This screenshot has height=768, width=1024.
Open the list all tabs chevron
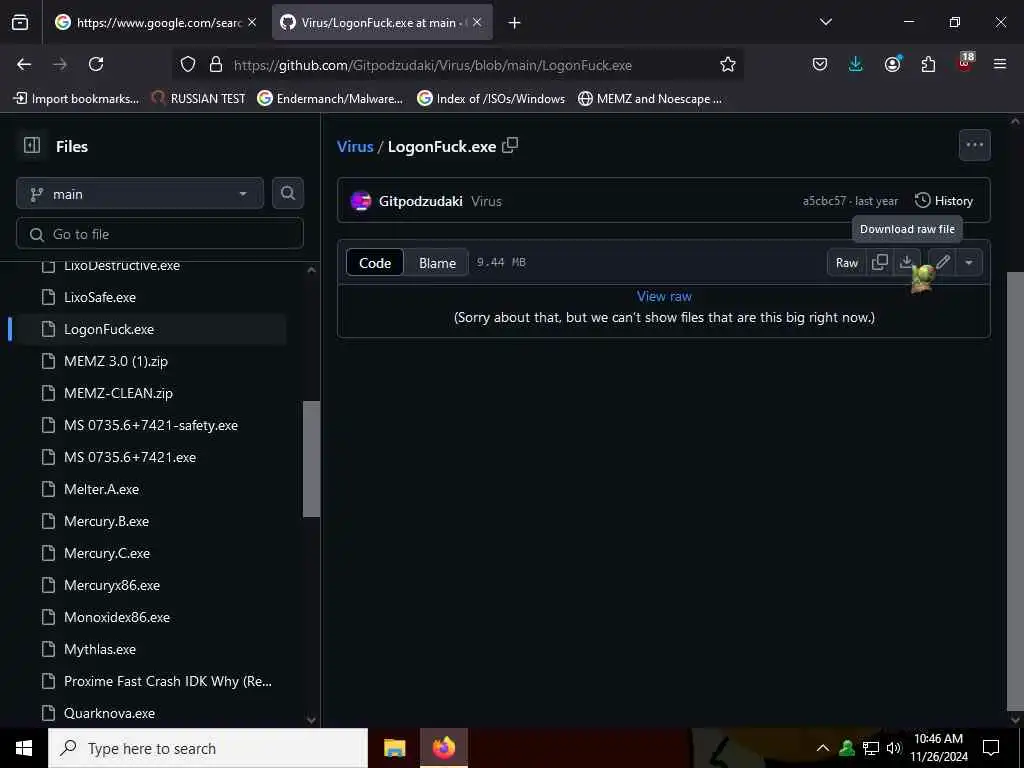[x=825, y=22]
